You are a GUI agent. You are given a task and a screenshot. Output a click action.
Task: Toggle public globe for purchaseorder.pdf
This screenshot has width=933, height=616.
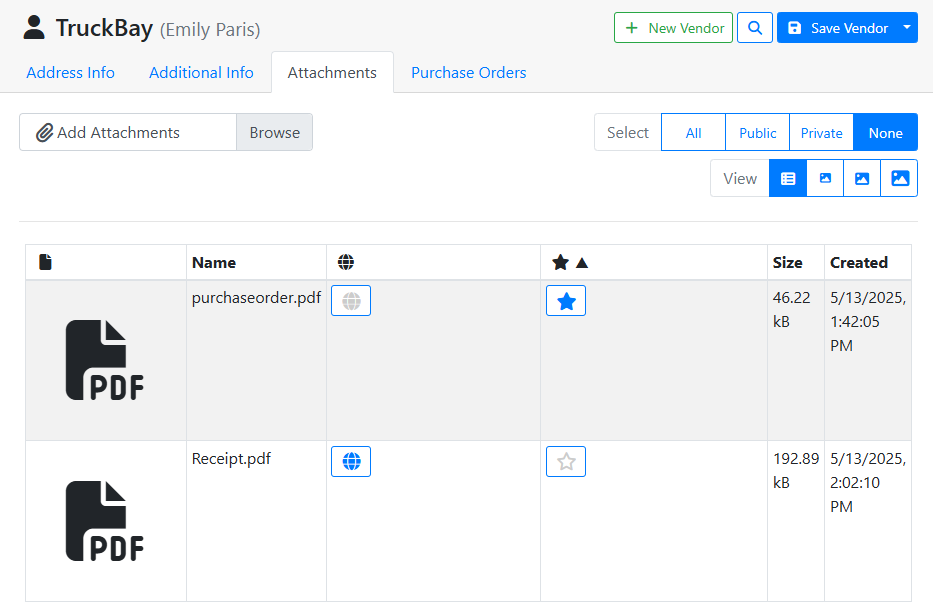point(351,301)
